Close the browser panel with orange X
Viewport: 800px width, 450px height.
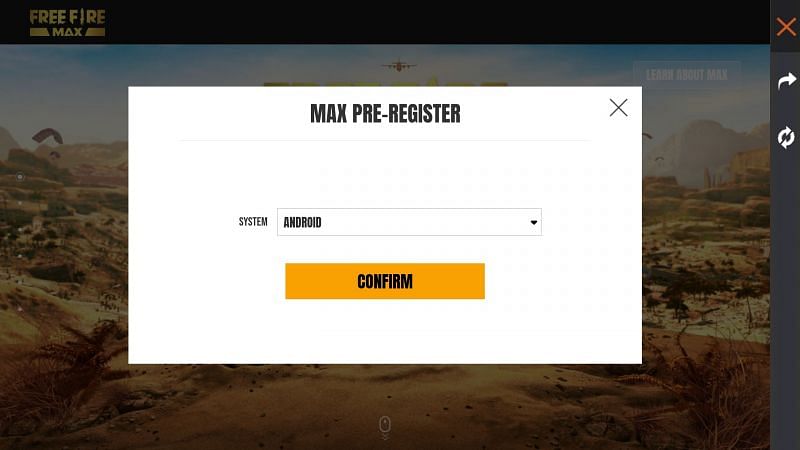[x=786, y=27]
